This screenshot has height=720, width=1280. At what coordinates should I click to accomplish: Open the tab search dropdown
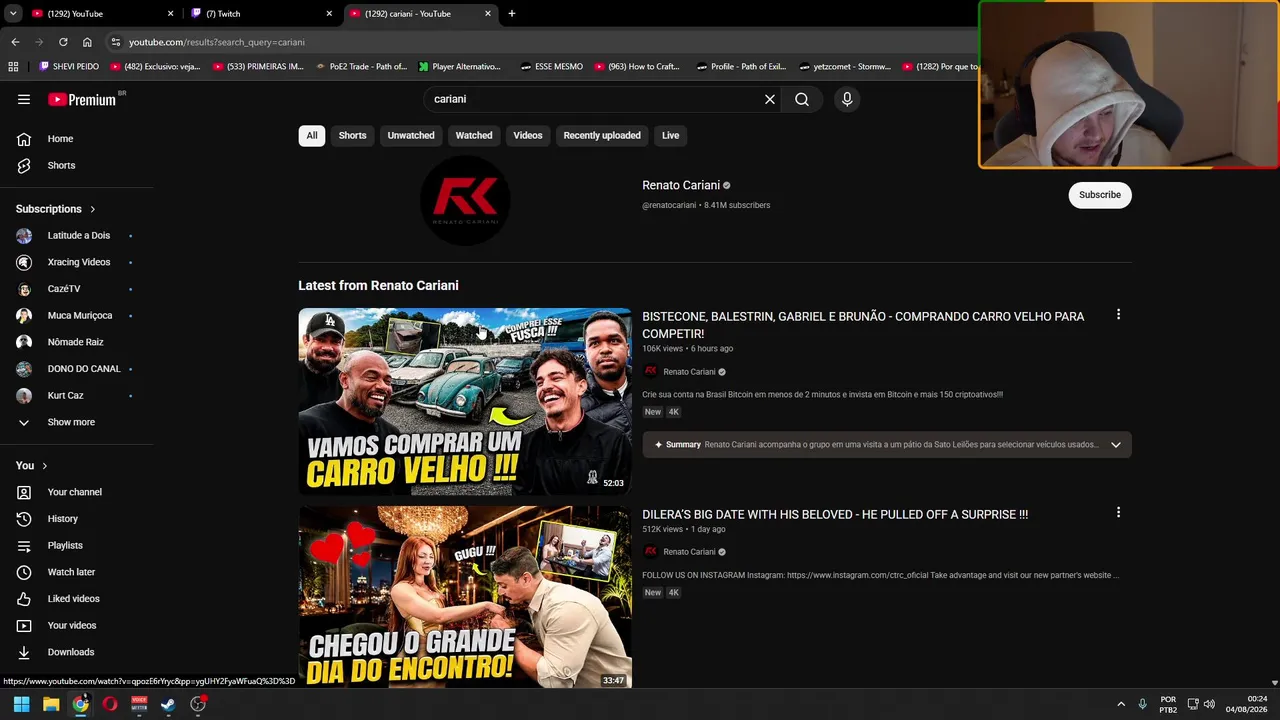tap(13, 14)
